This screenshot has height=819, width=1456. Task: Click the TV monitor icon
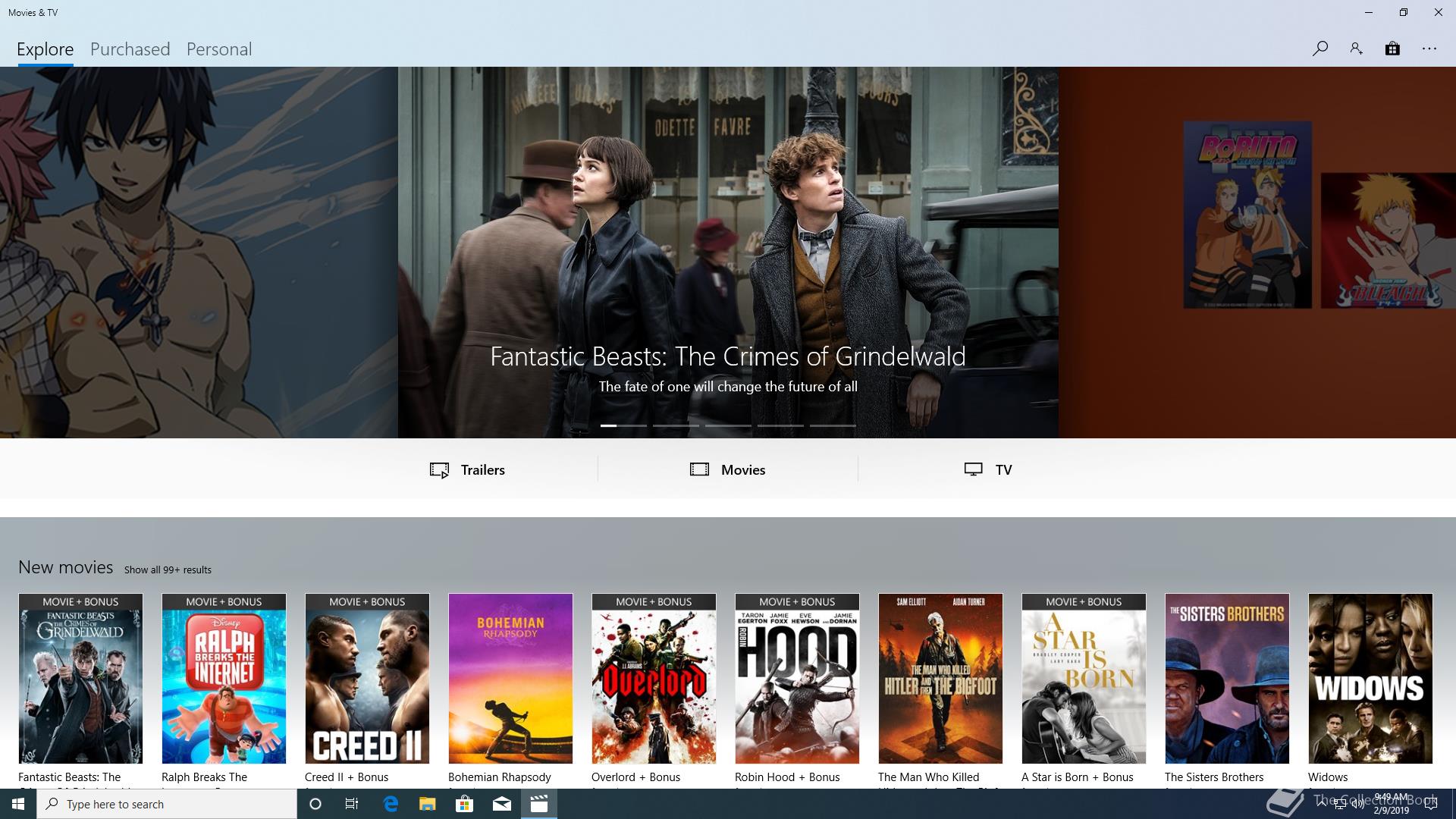pyautogui.click(x=974, y=469)
